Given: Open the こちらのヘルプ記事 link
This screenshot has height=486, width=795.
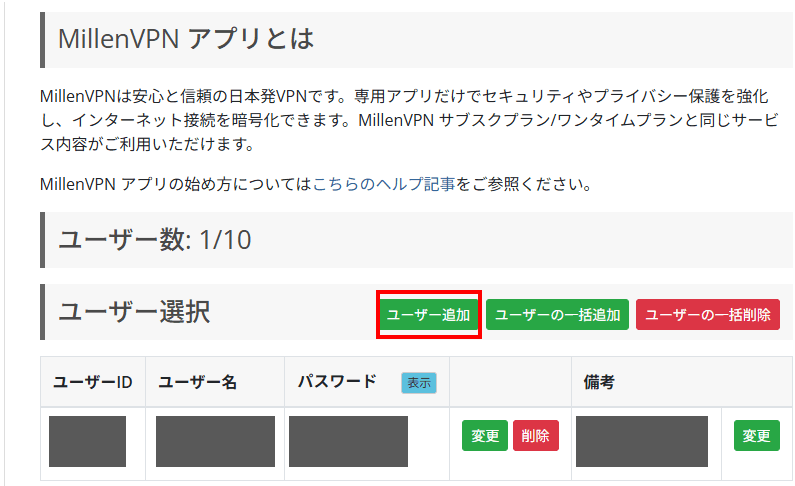Looking at the screenshot, I should (x=385, y=184).
